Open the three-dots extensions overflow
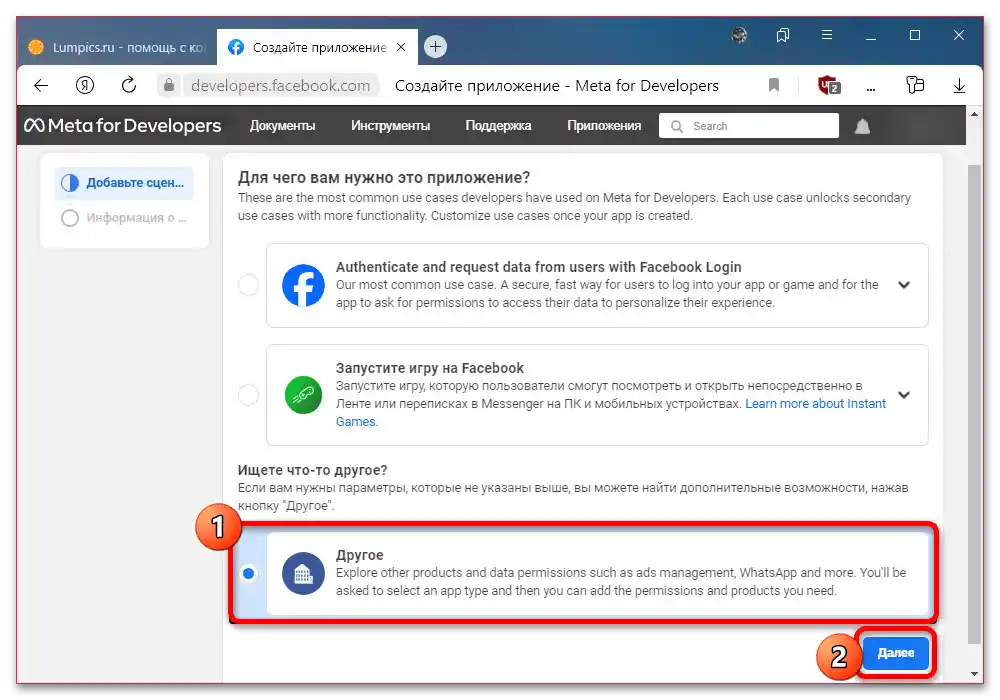Viewport: 1000px width, 700px height. [871, 89]
